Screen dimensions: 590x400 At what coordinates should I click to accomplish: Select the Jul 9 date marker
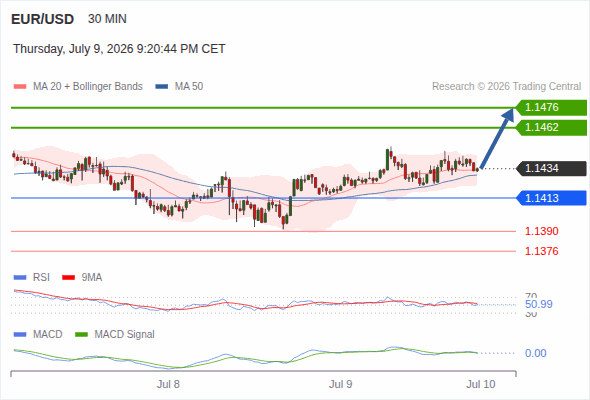click(x=341, y=384)
